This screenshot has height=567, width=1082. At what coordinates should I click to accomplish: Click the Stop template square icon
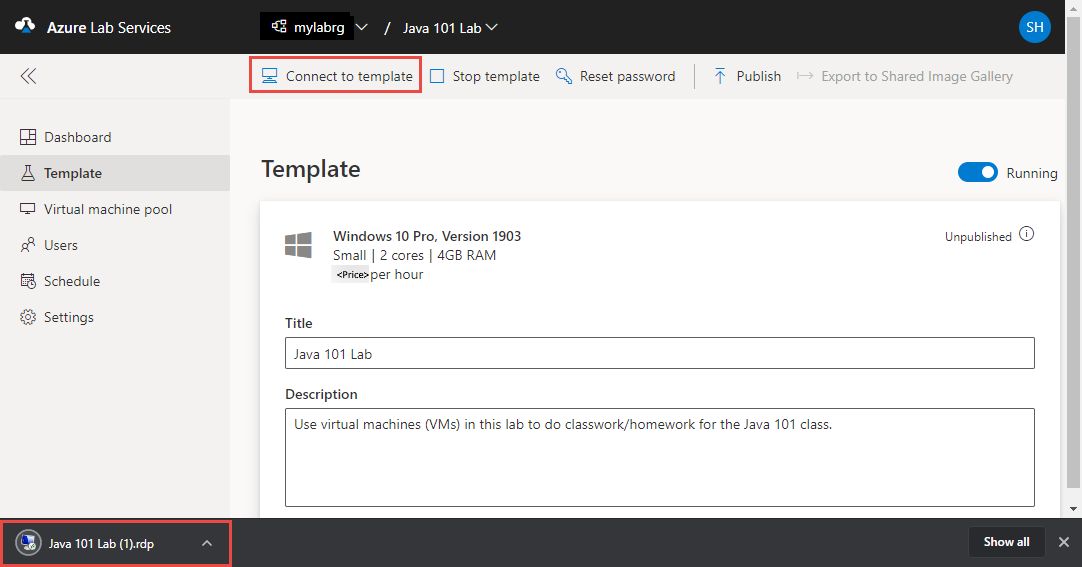point(437,76)
